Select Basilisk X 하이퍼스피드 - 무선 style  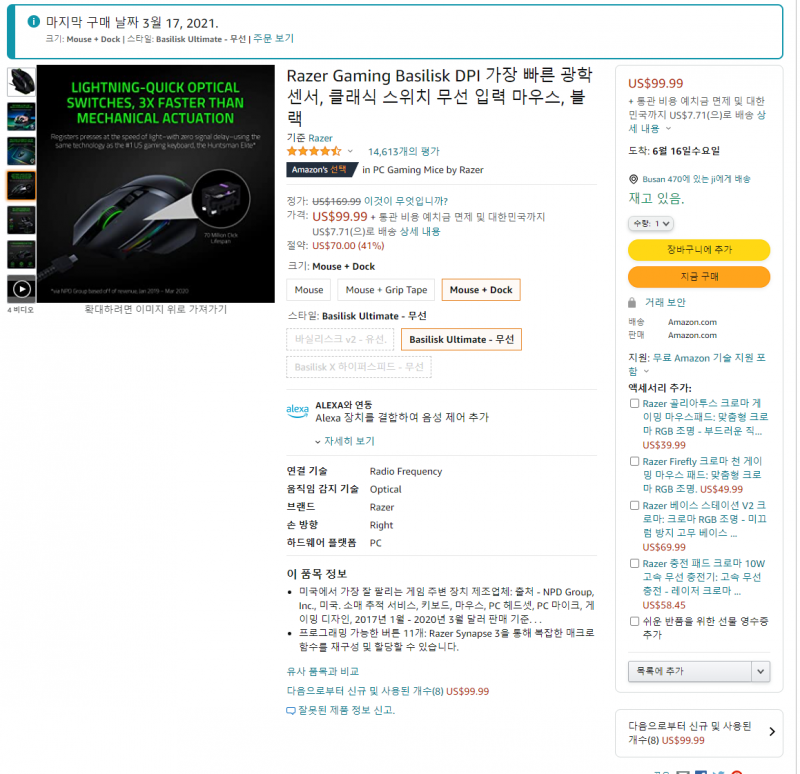click(x=359, y=367)
